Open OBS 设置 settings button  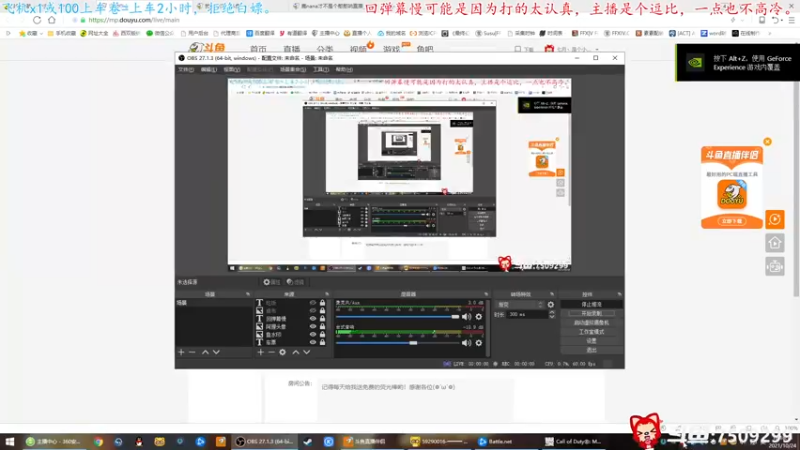click(x=591, y=341)
